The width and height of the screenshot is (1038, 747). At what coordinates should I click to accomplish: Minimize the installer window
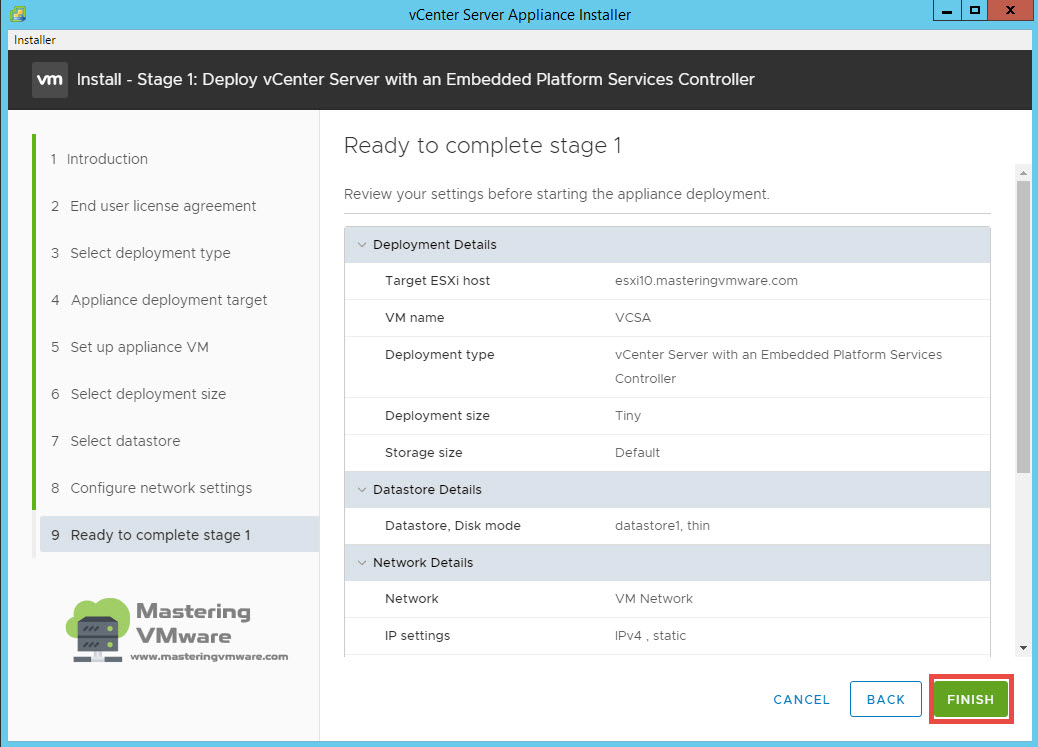[947, 11]
